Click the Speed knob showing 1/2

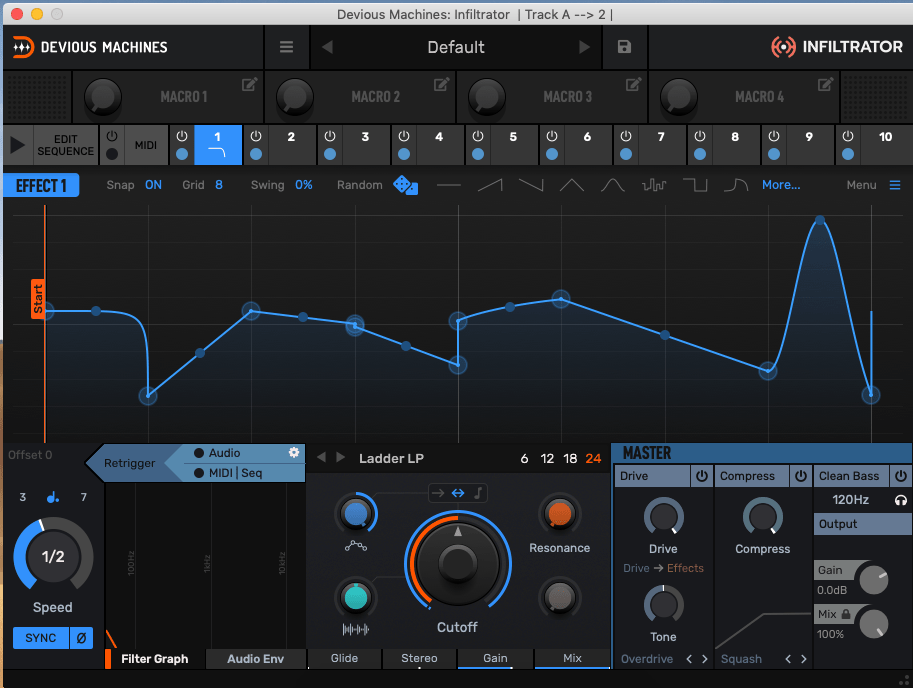click(x=53, y=556)
